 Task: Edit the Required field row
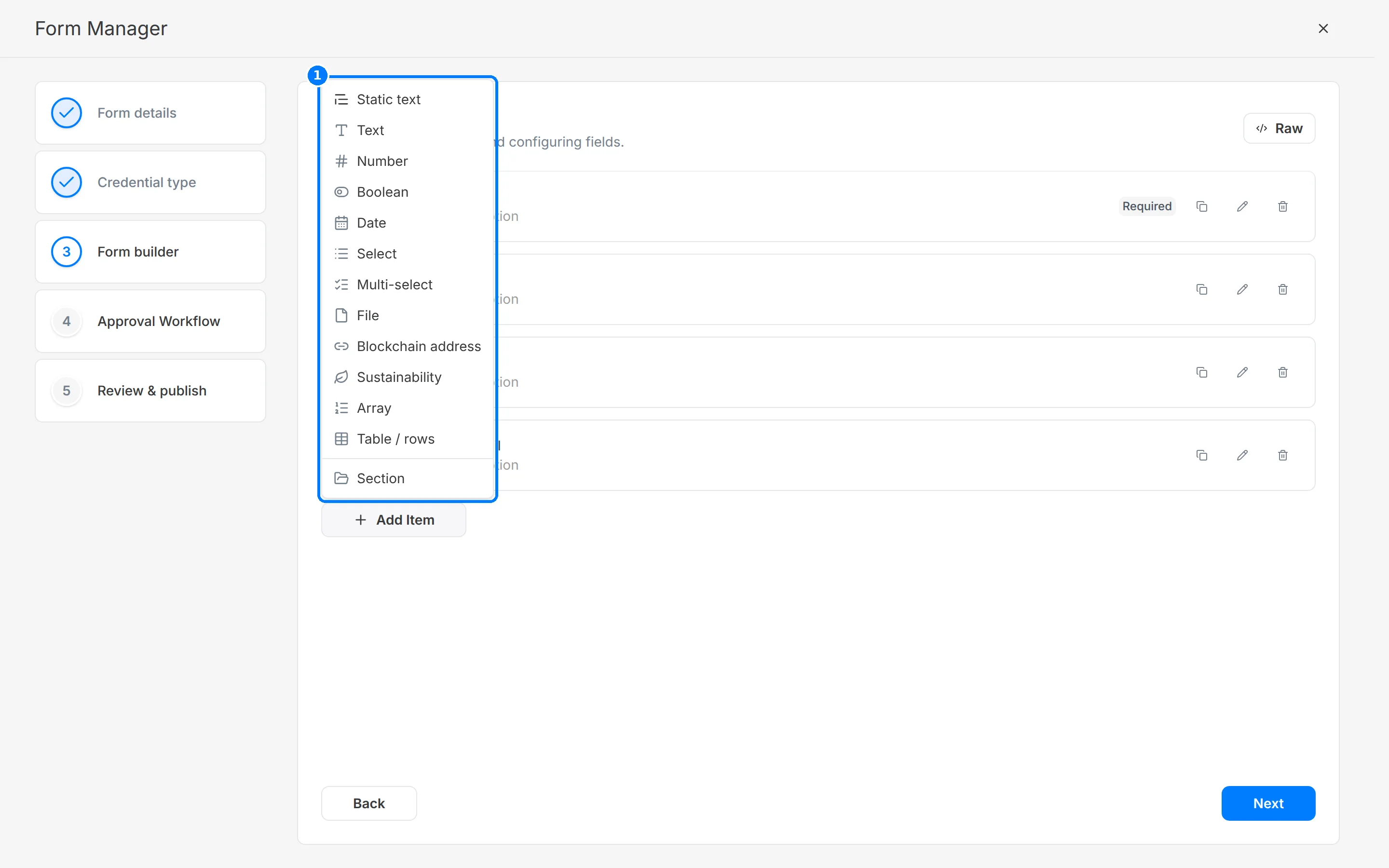1242,207
